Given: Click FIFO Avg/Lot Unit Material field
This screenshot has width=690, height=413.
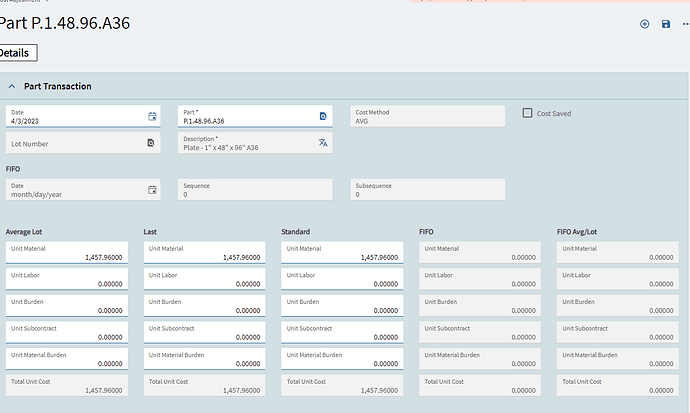Looking at the screenshot, I should [618, 253].
